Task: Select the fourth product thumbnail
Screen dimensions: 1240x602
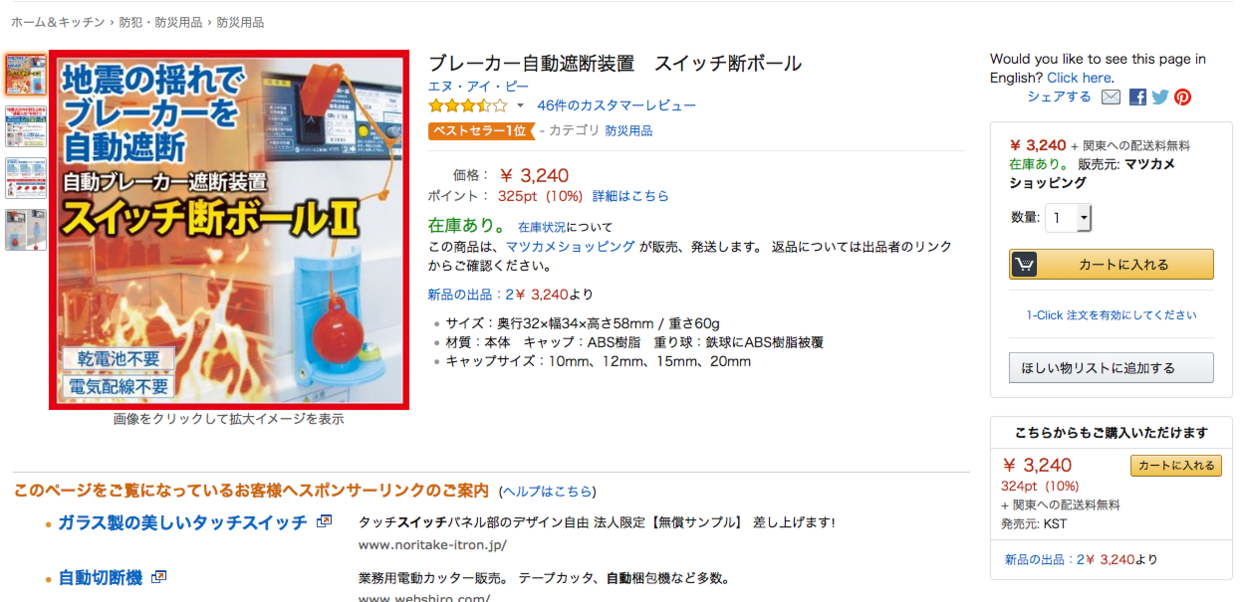Action: click(x=26, y=229)
